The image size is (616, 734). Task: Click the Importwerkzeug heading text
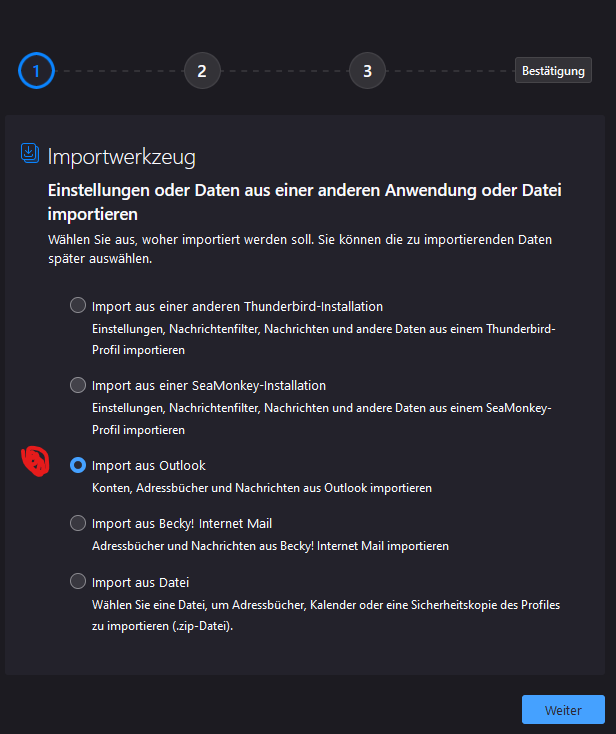coord(121,156)
